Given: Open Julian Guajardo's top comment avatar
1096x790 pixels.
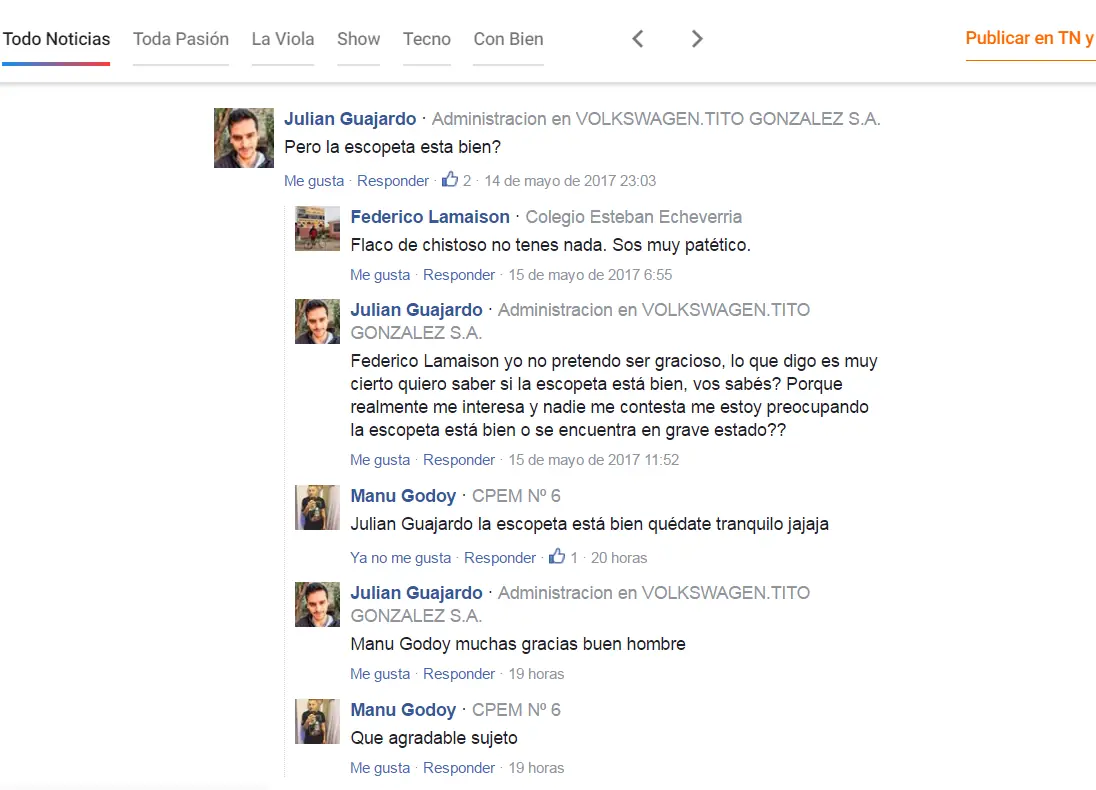Looking at the screenshot, I should [244, 138].
